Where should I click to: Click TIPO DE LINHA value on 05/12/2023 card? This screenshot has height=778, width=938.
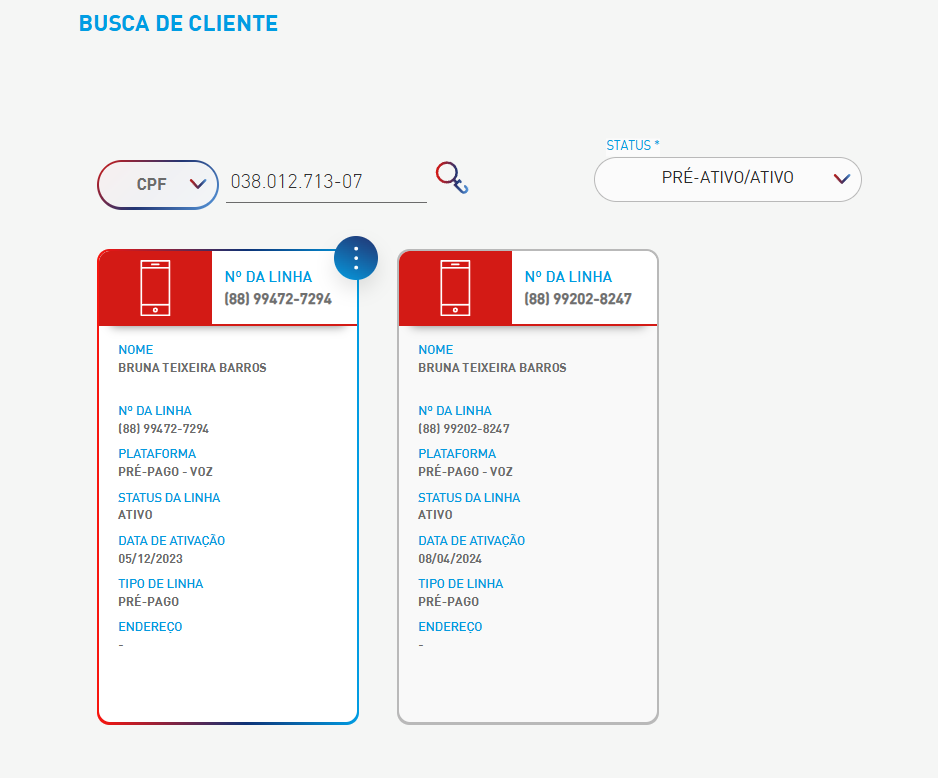pyautogui.click(x=148, y=602)
